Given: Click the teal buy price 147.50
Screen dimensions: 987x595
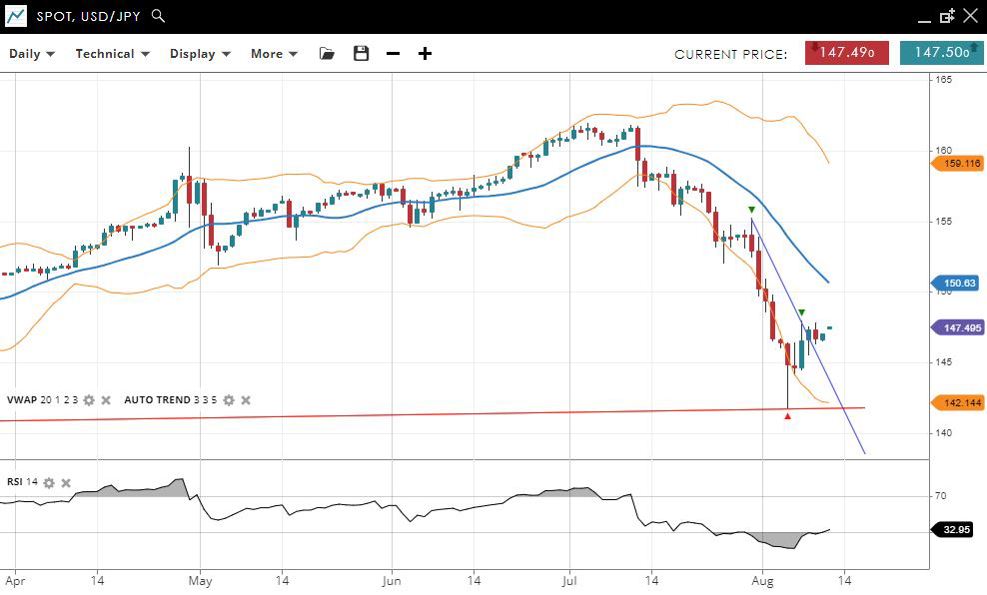Looking at the screenshot, I should point(941,53).
